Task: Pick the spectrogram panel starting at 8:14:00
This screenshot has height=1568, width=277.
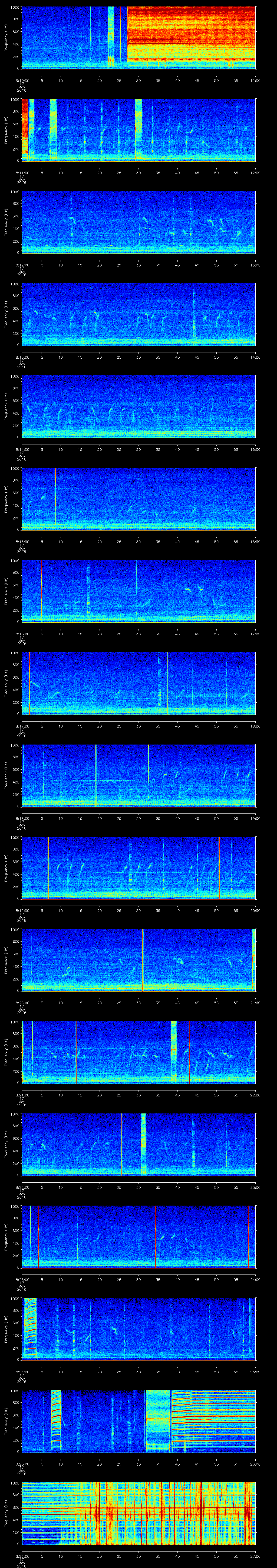Action: coord(139,407)
